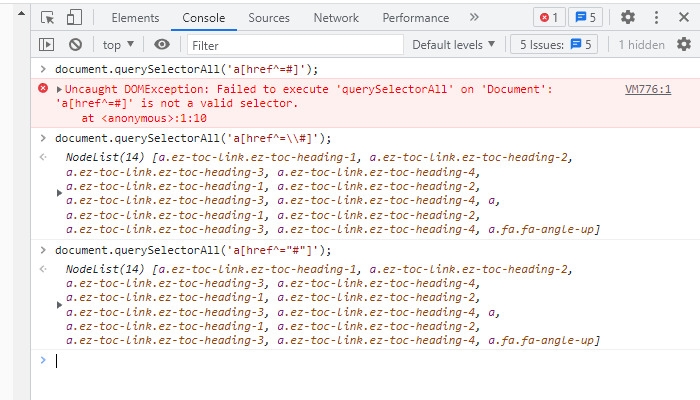Clear the console with the ban icon

[75, 44]
